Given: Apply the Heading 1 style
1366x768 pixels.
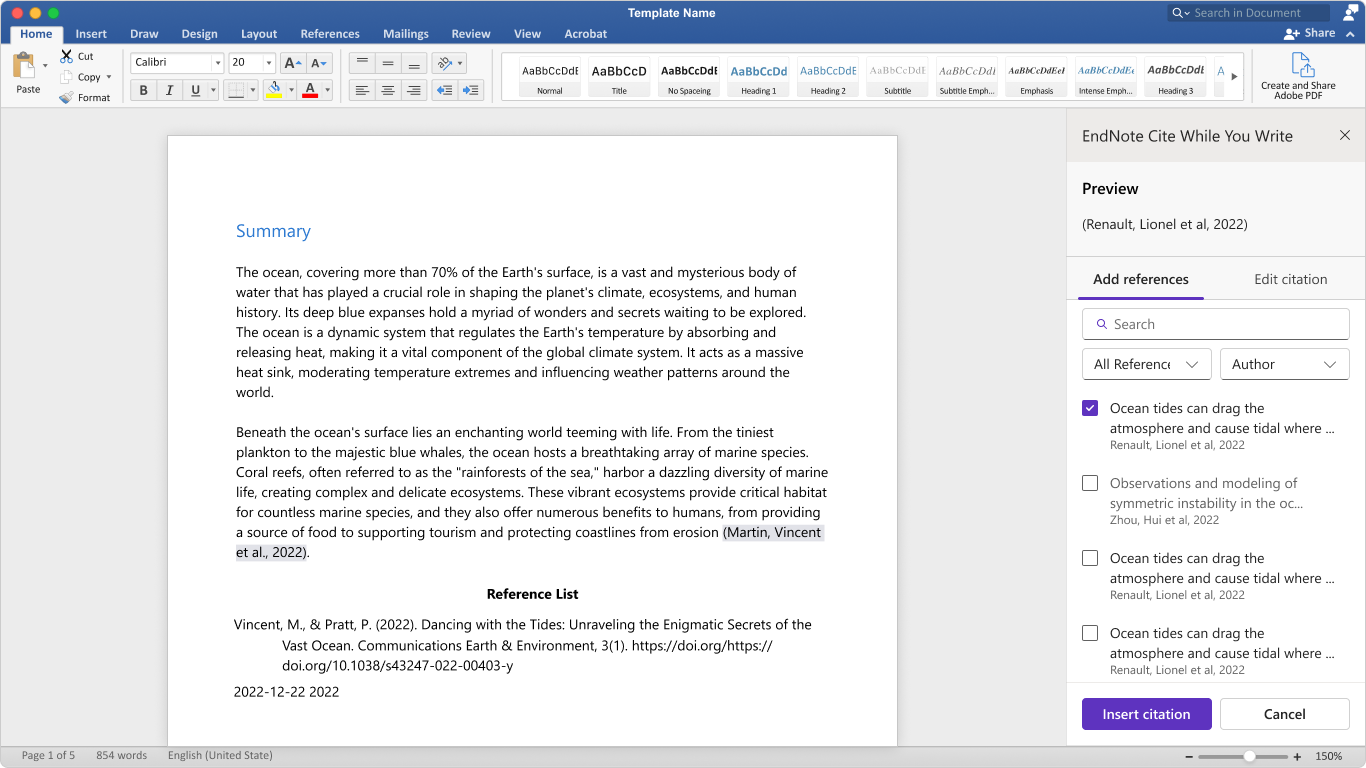Looking at the screenshot, I should pyautogui.click(x=758, y=77).
